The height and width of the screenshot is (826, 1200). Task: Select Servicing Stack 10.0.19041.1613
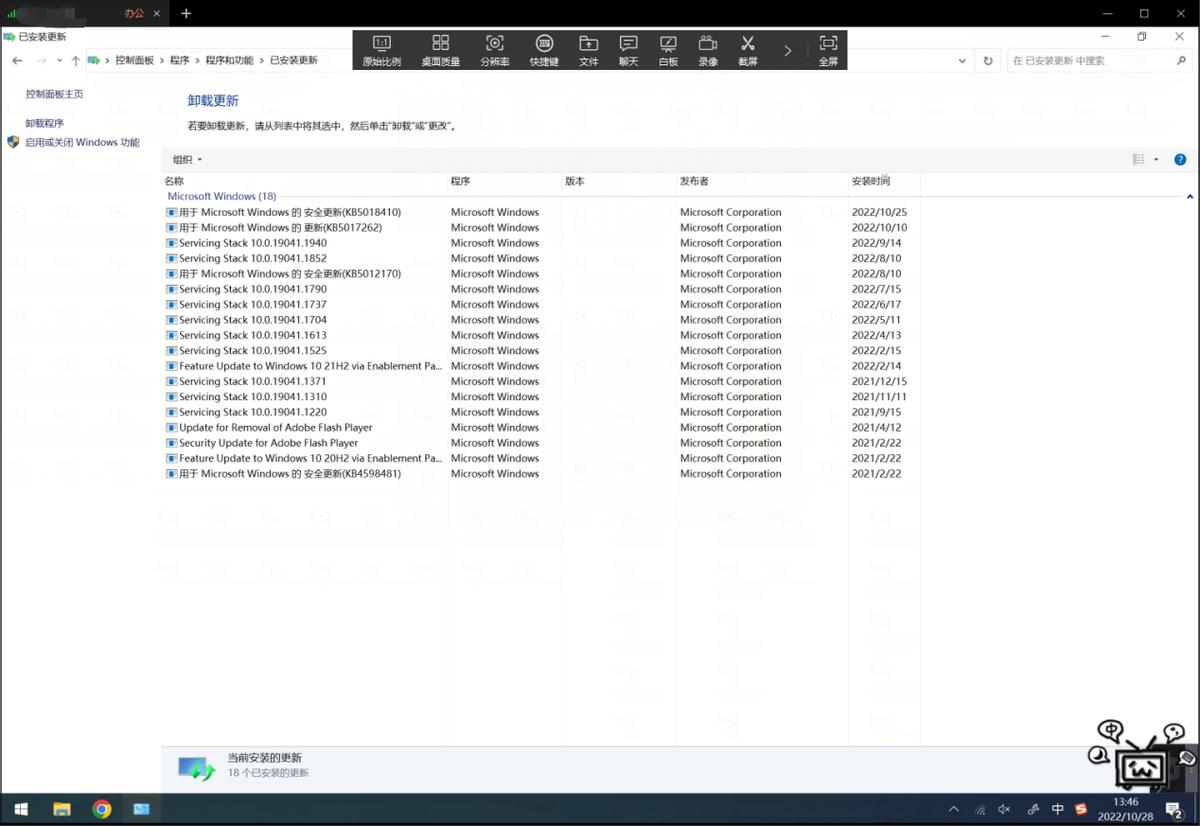pos(541,335)
